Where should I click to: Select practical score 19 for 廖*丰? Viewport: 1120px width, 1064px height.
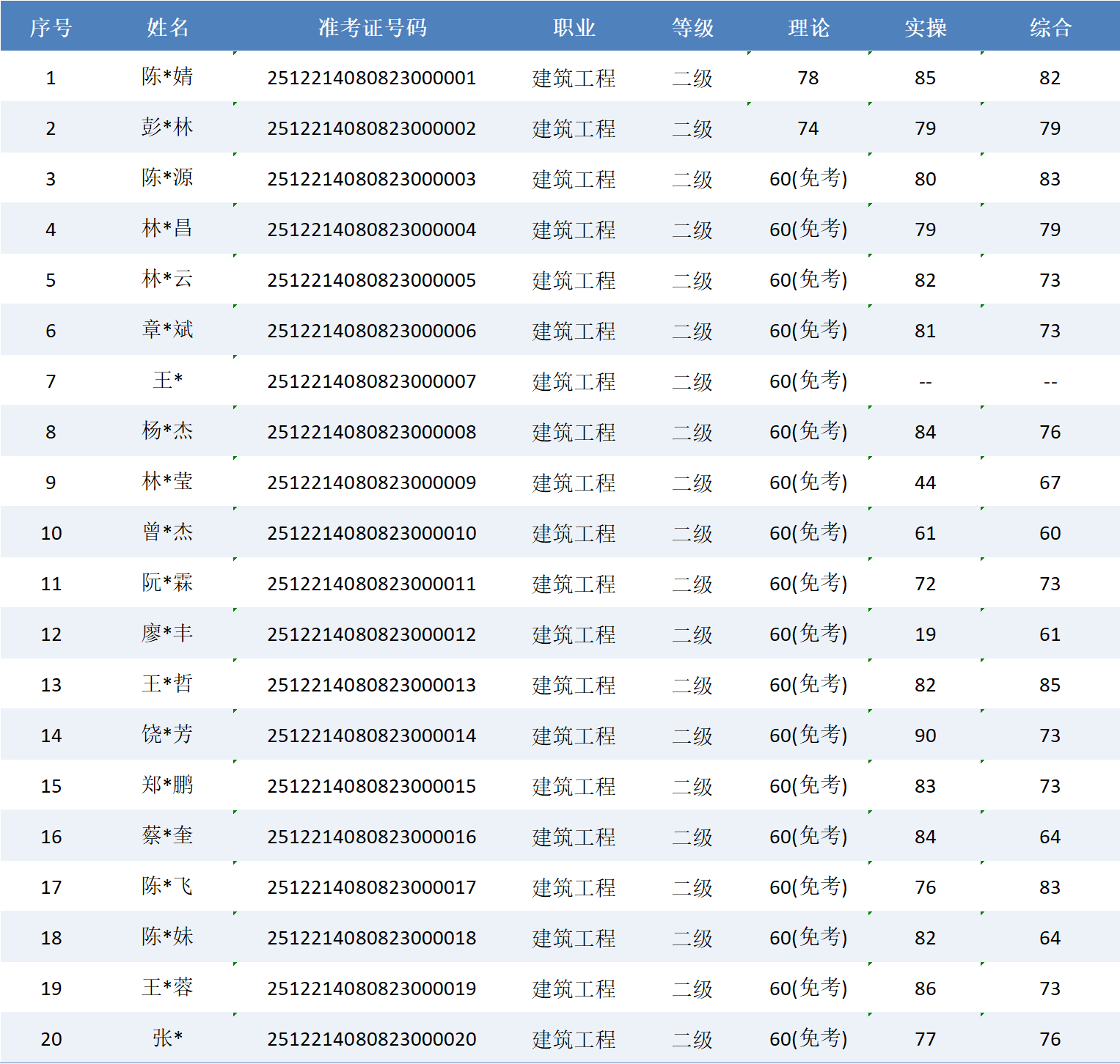[925, 634]
